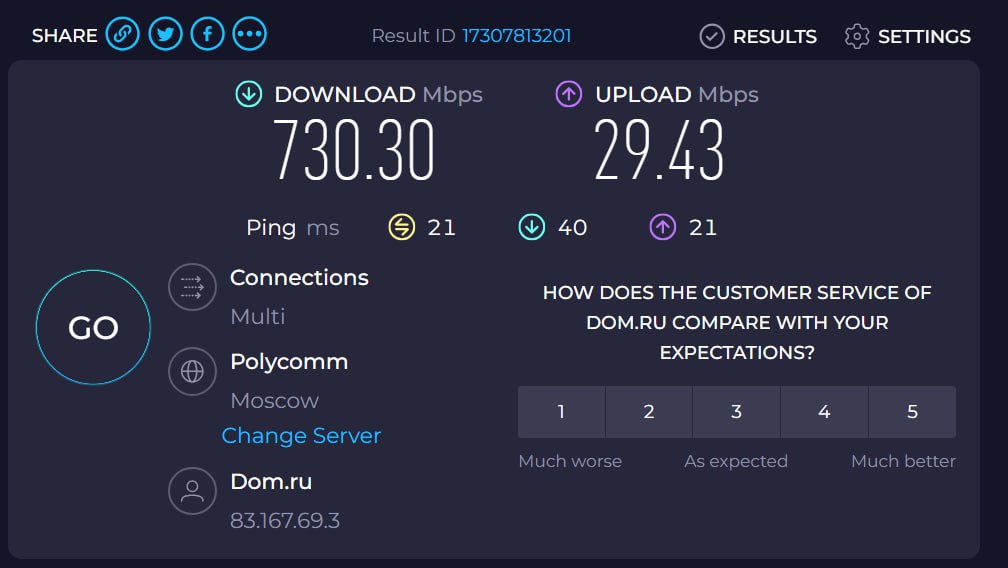The image size is (1008, 568).
Task: Click the Connections mode icon
Action: [192, 287]
